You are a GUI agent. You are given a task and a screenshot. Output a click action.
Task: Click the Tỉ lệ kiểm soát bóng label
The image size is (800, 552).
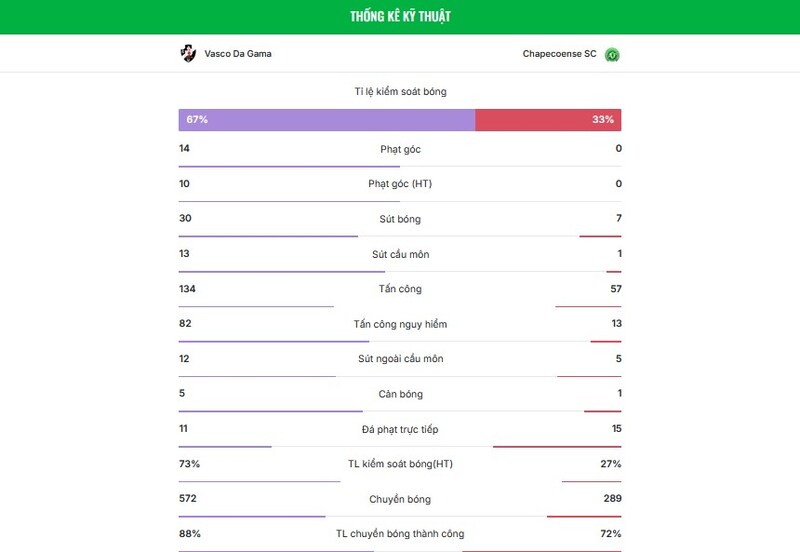point(400,91)
